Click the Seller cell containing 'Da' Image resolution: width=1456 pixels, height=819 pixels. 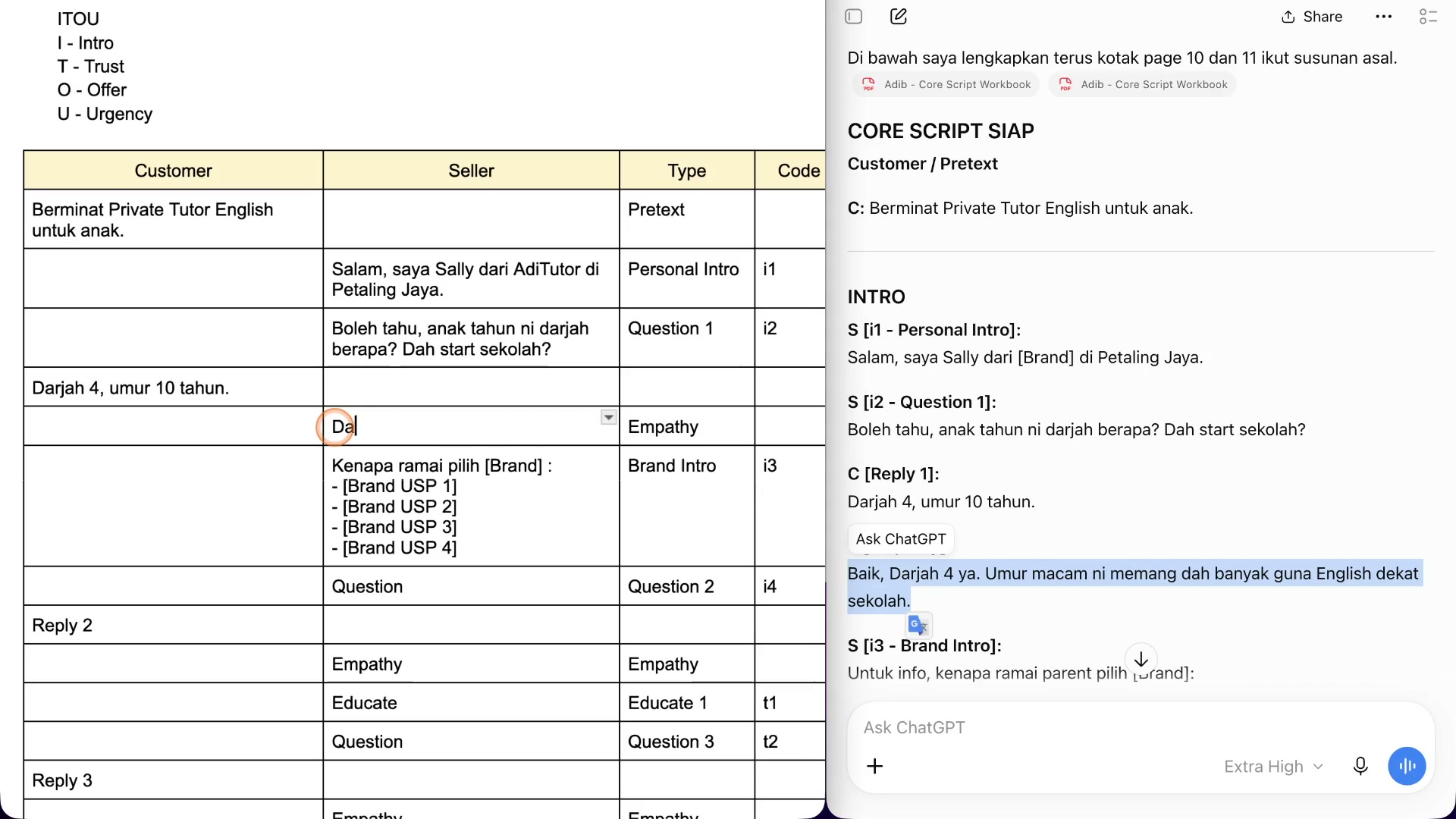pyautogui.click(x=471, y=426)
